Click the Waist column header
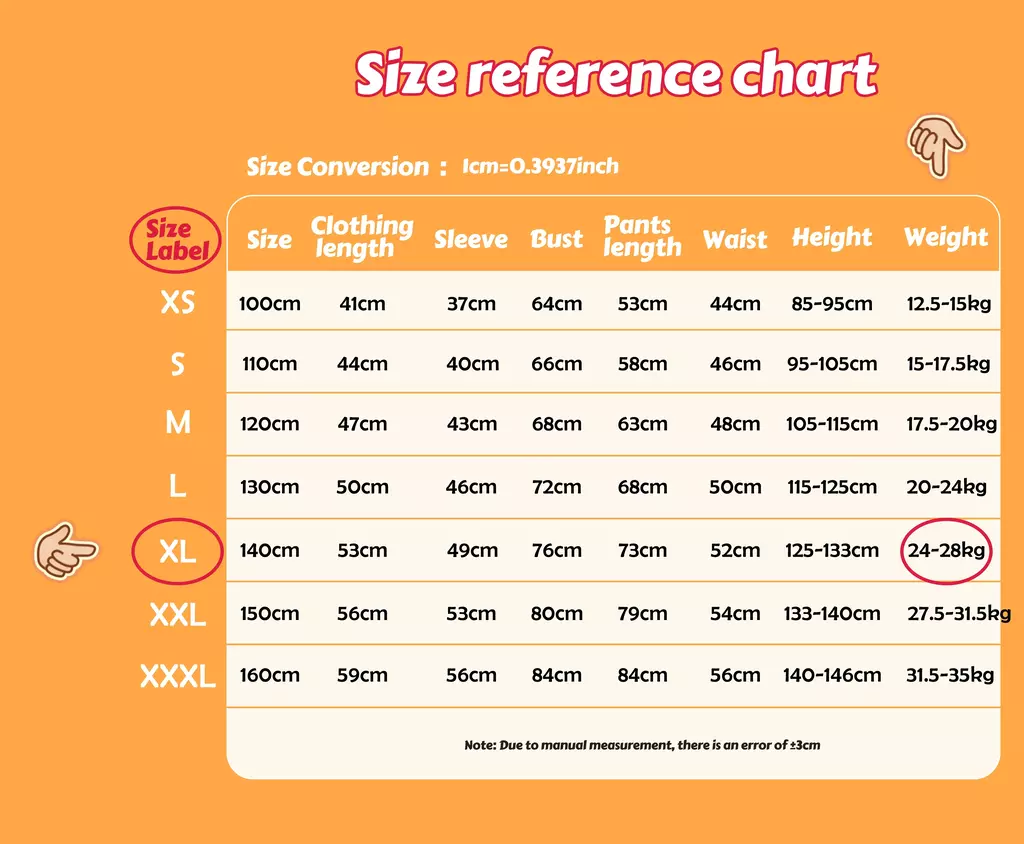The height and width of the screenshot is (844, 1024). coord(734,239)
